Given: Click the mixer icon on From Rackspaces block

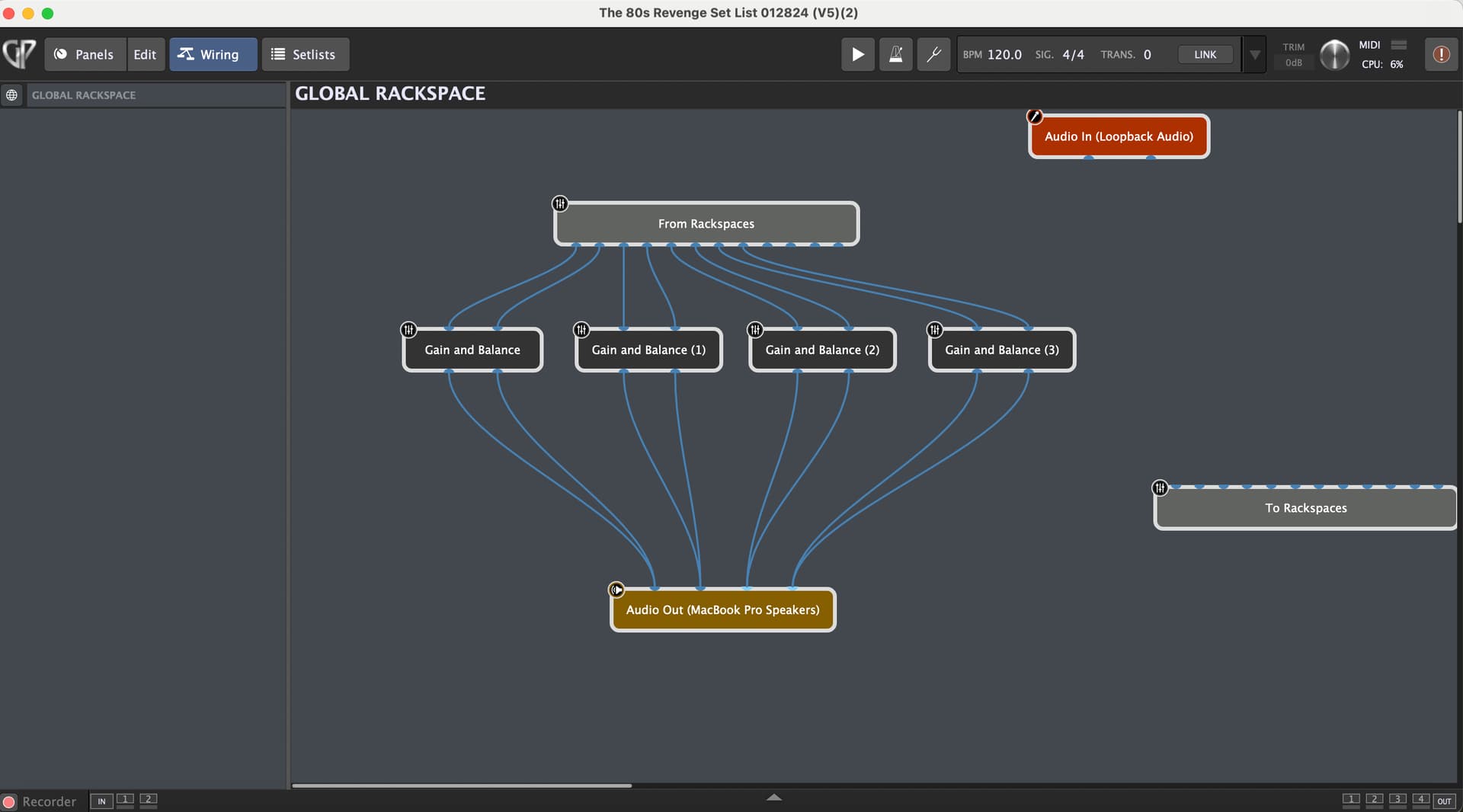Looking at the screenshot, I should tap(560, 203).
